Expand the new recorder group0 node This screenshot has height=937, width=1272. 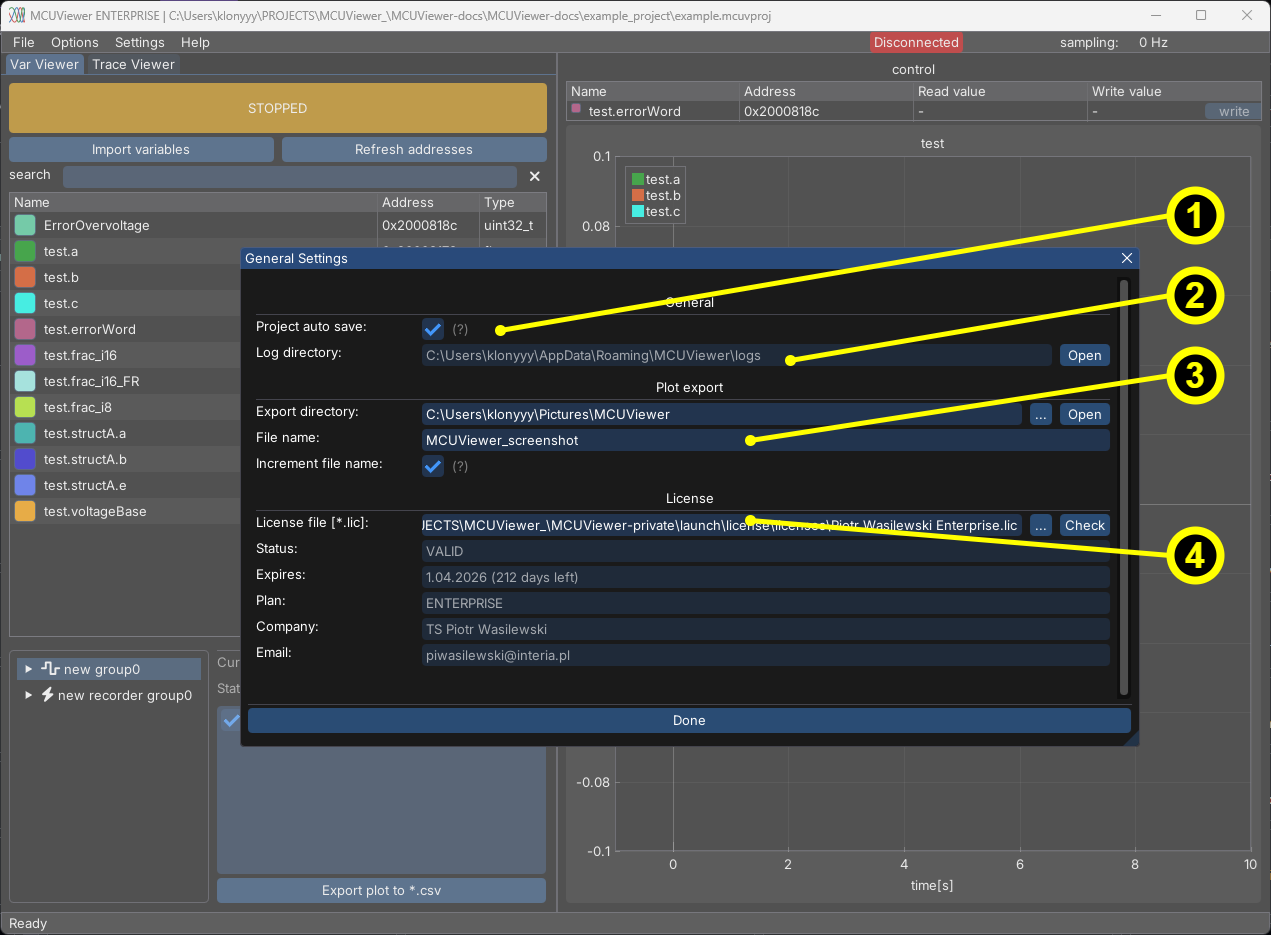[29, 695]
